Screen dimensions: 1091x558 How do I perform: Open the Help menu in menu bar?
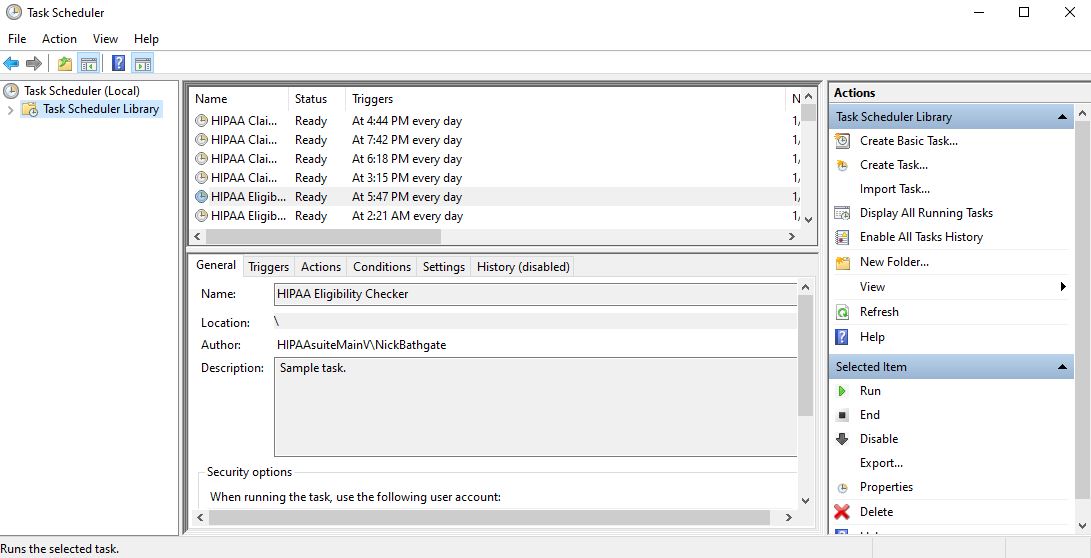(x=146, y=39)
